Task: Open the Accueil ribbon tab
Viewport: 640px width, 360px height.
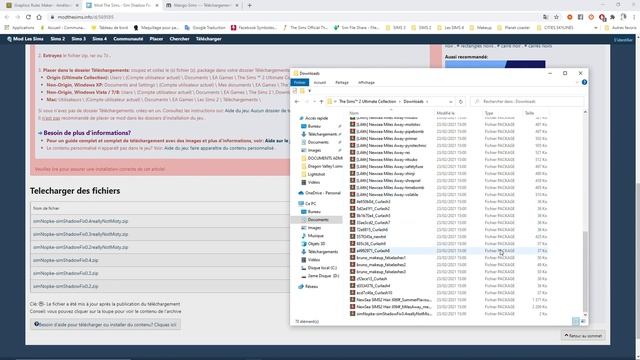Action: coord(320,82)
